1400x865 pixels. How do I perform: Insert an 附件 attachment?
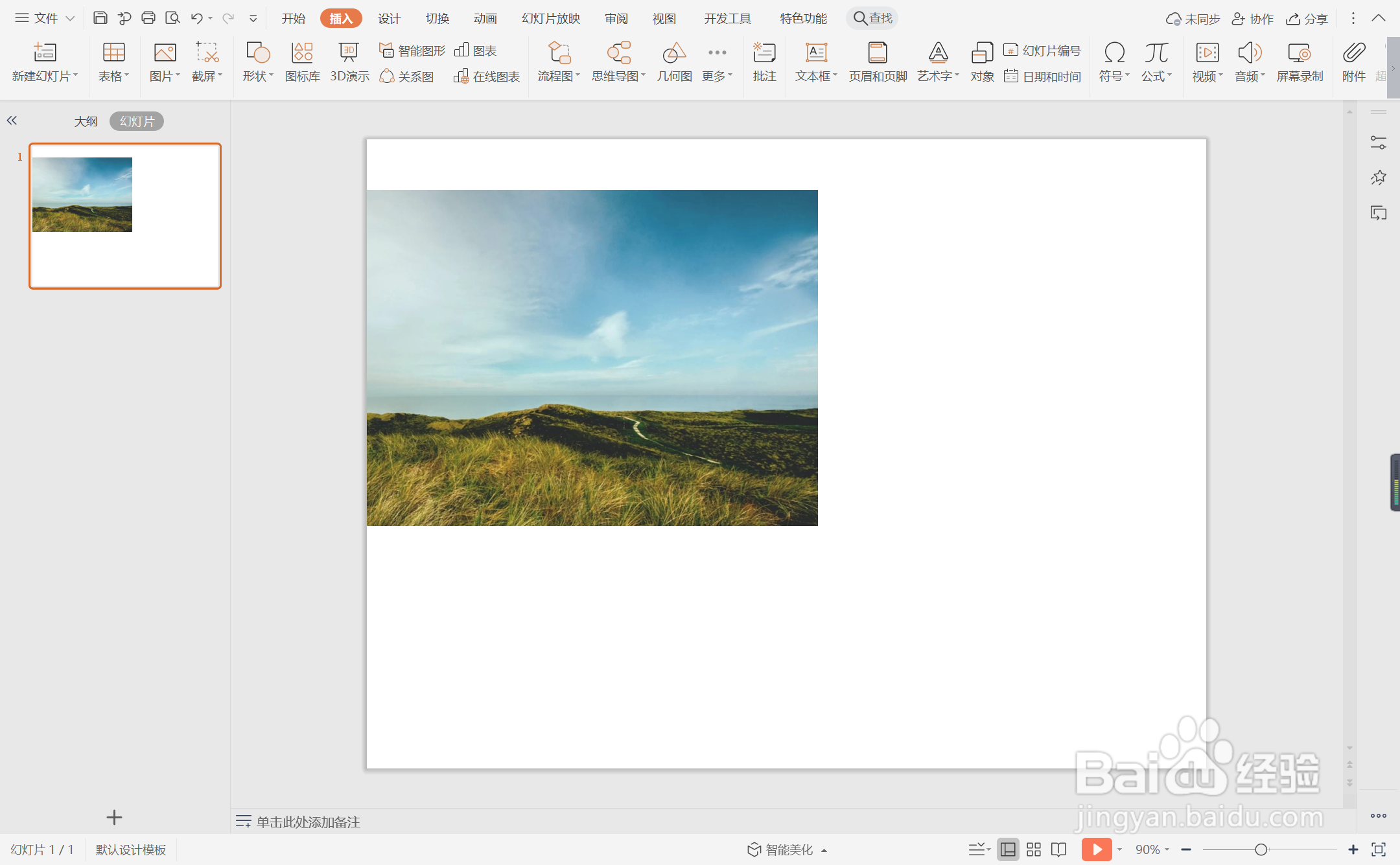click(x=1354, y=62)
